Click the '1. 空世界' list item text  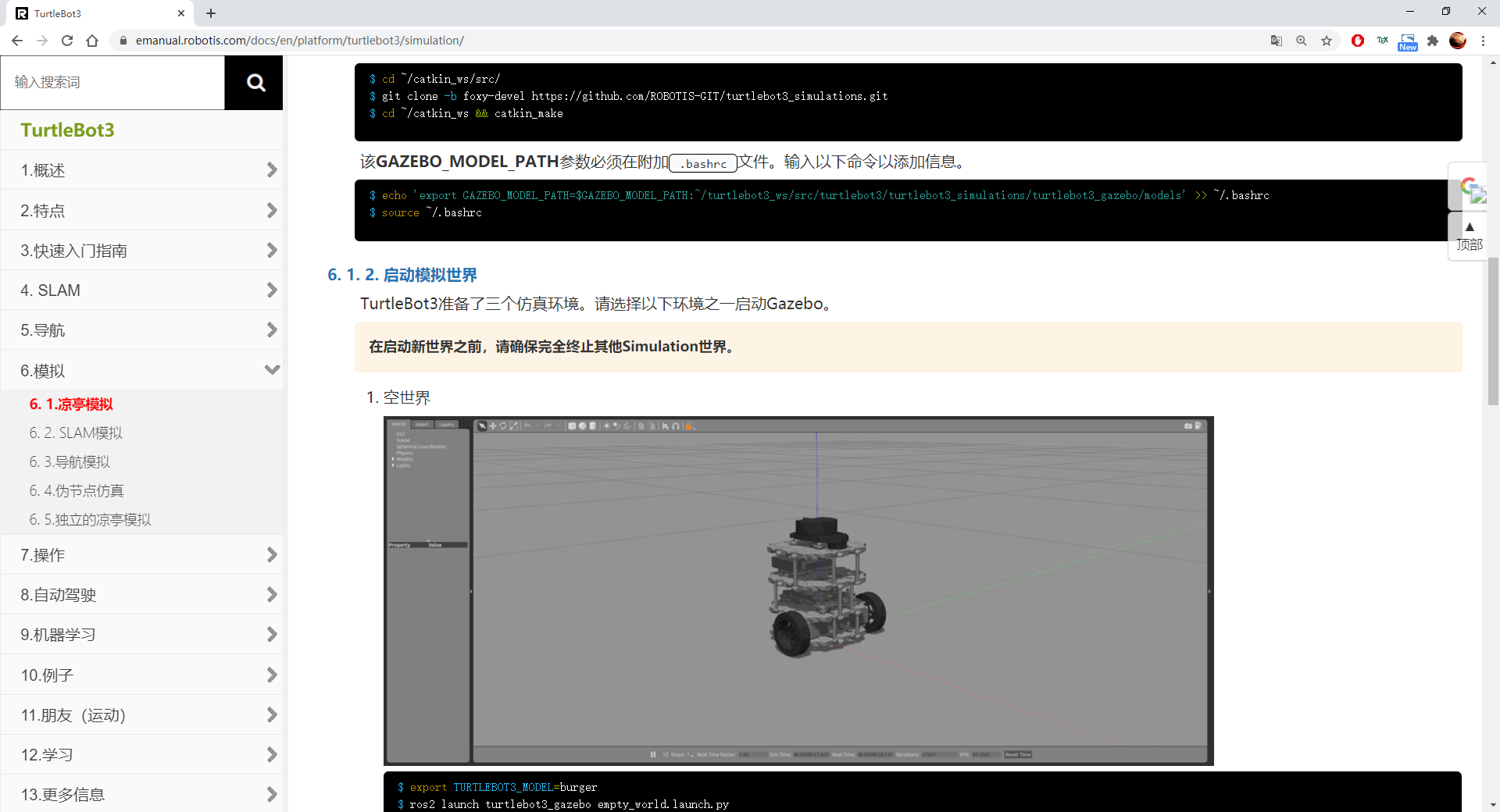click(398, 397)
